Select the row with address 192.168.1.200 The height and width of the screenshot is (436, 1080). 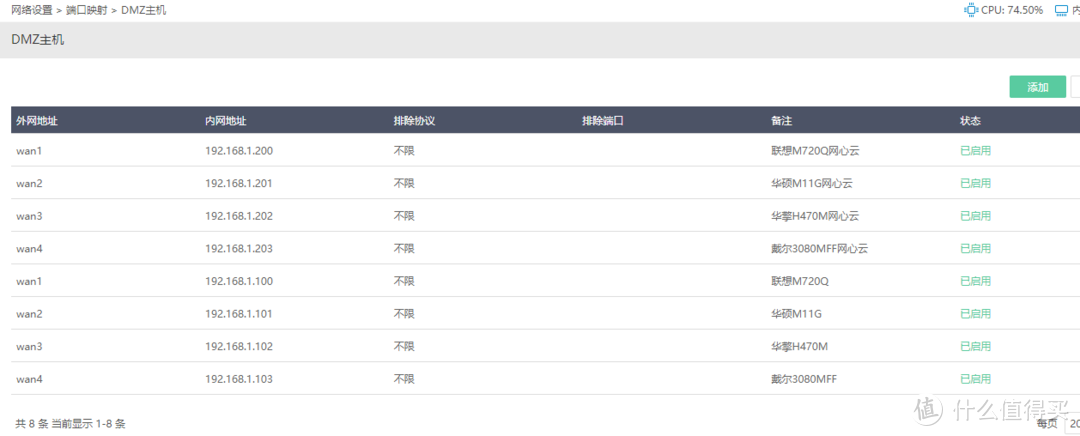pyautogui.click(x=546, y=151)
